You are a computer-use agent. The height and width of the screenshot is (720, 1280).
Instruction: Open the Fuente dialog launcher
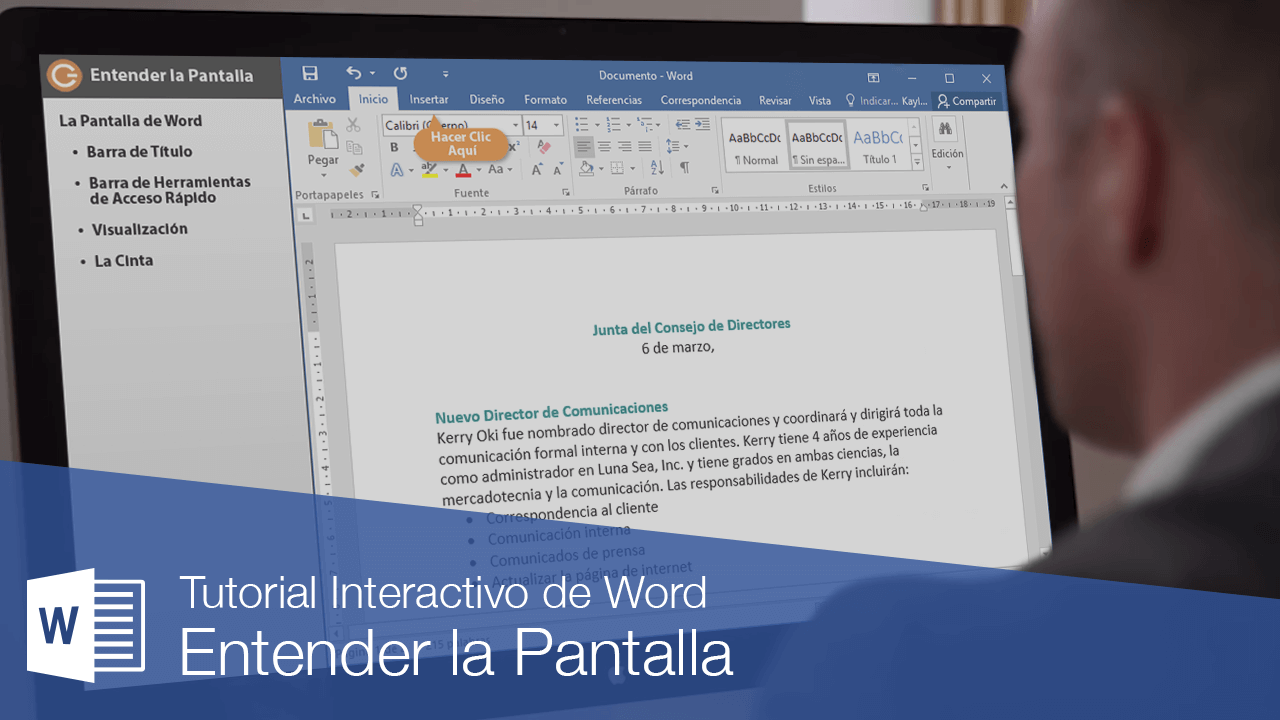click(x=565, y=191)
